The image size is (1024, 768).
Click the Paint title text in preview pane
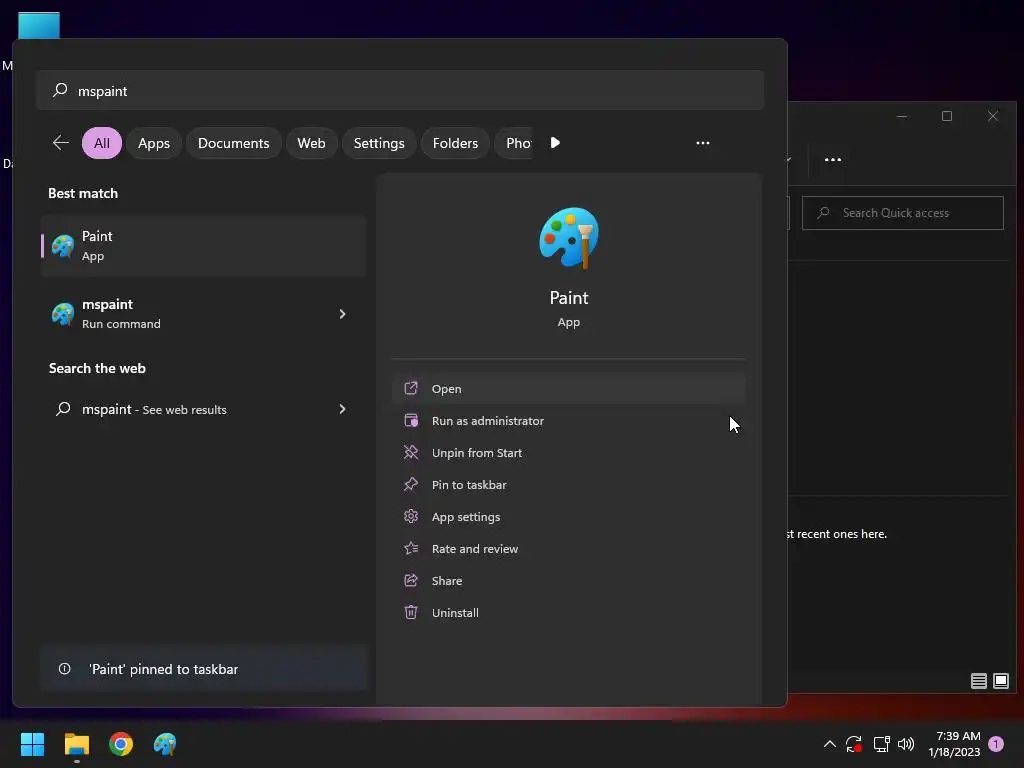click(x=569, y=298)
